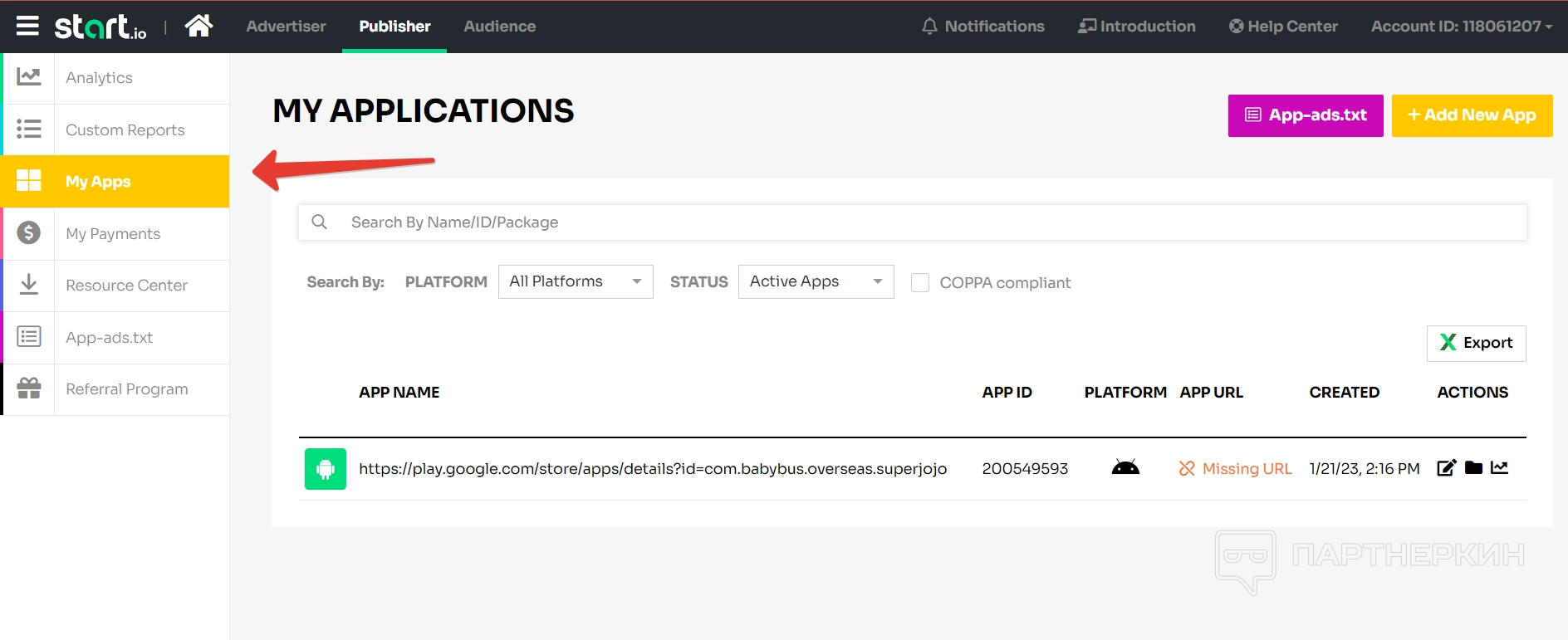The height and width of the screenshot is (640, 1568).
Task: Expand the Account ID dropdown menu
Action: [1461, 27]
